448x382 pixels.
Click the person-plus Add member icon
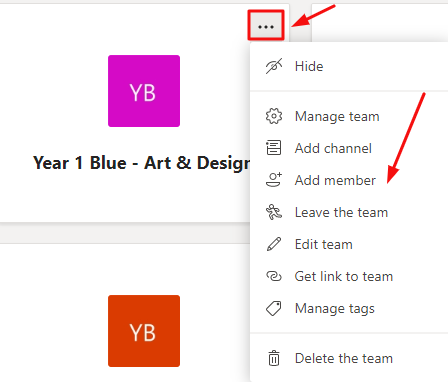(274, 180)
